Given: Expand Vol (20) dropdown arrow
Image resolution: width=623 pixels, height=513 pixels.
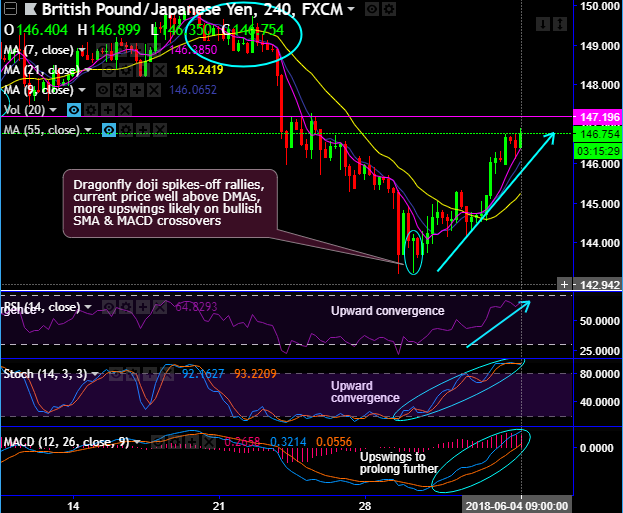Looking at the screenshot, I should 53,110.
